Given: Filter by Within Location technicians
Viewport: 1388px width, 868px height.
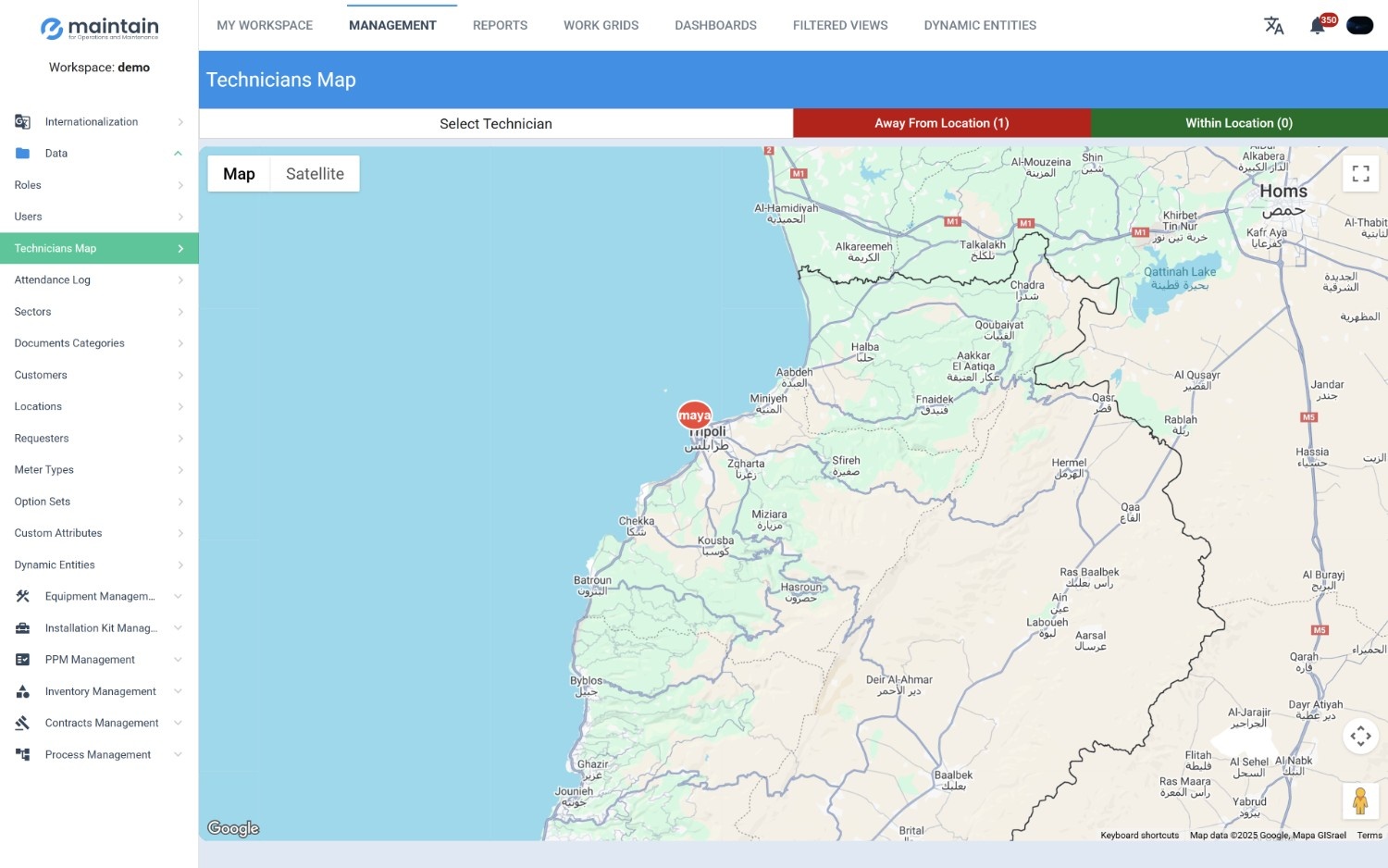Looking at the screenshot, I should click(1238, 123).
